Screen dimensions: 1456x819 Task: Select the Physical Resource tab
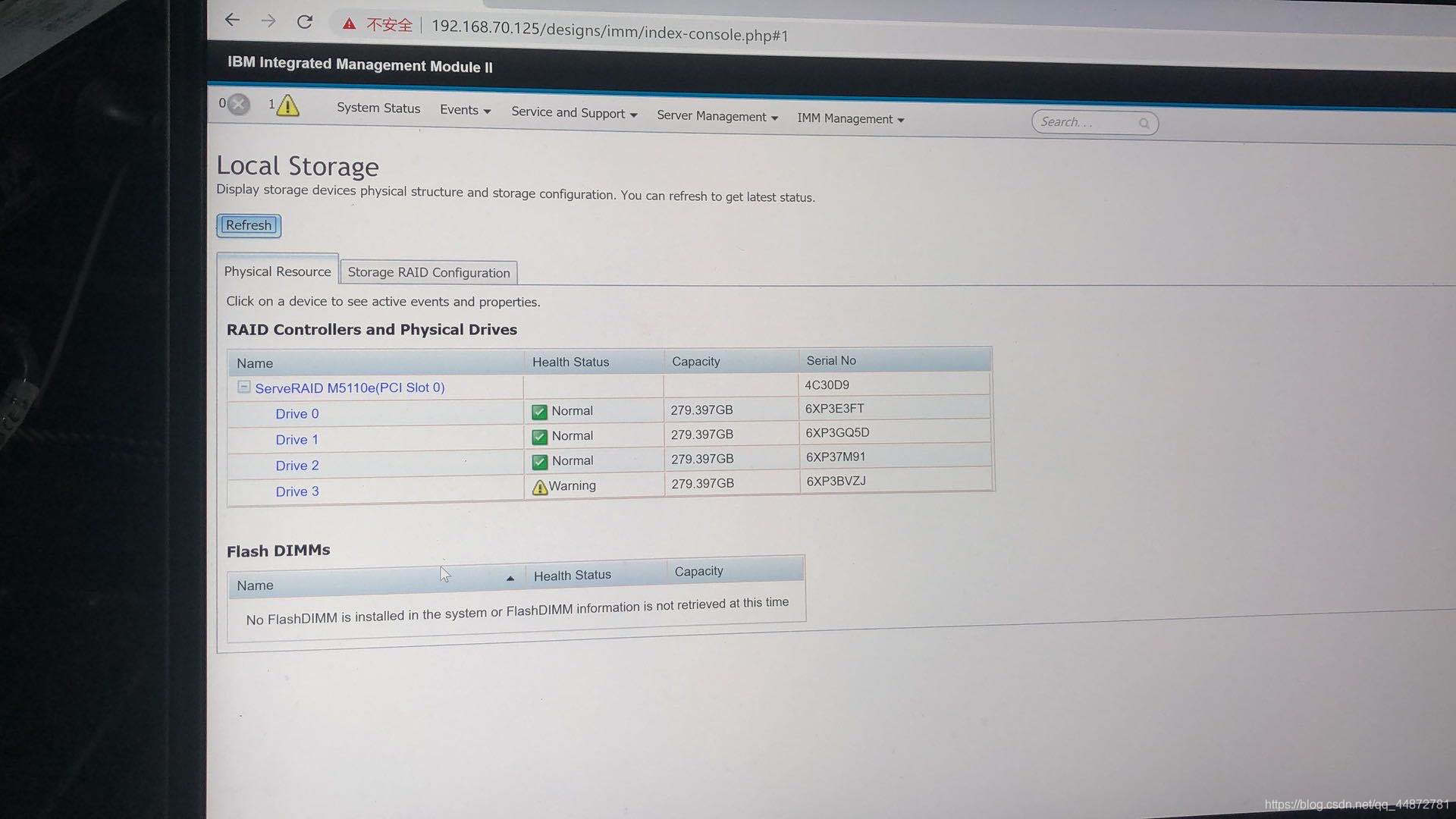point(277,271)
